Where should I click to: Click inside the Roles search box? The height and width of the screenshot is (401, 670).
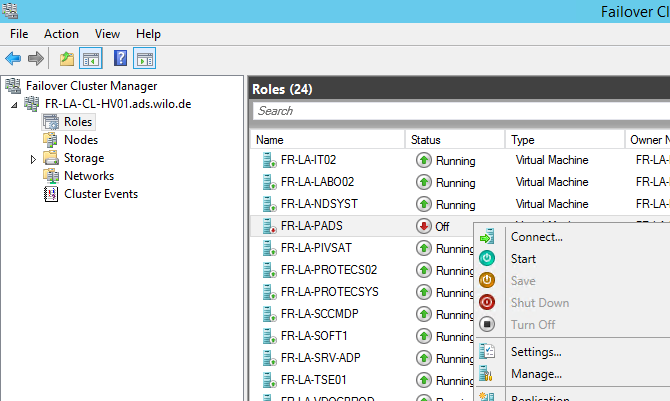click(x=460, y=111)
